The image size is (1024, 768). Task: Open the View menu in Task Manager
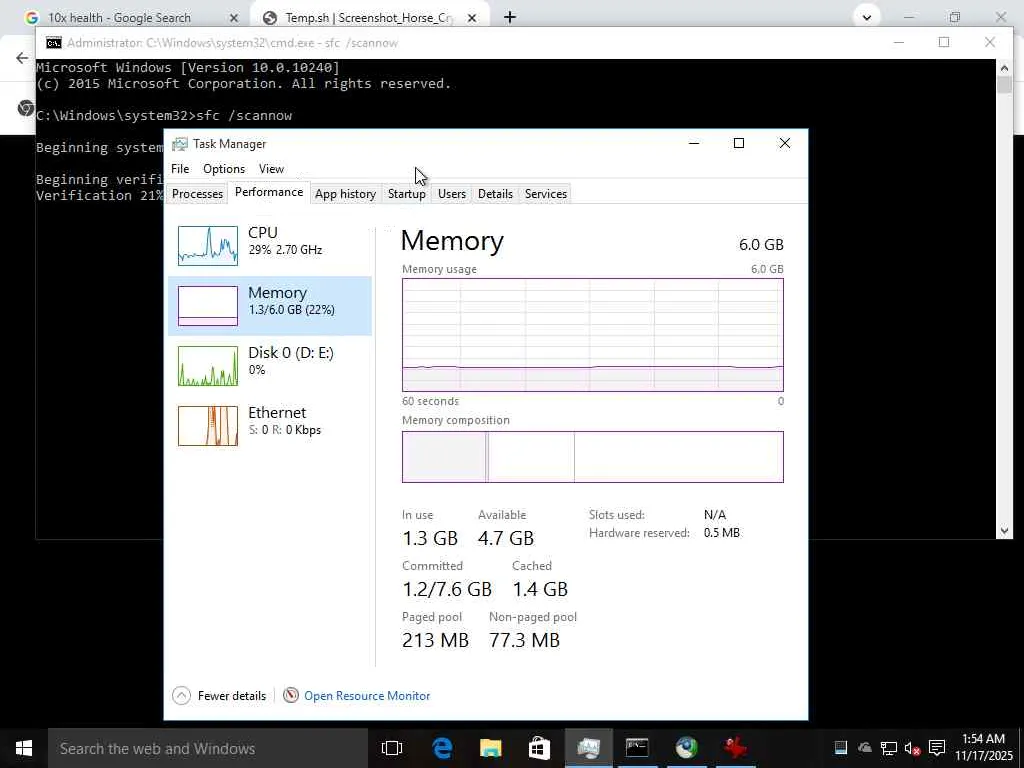pos(271,169)
